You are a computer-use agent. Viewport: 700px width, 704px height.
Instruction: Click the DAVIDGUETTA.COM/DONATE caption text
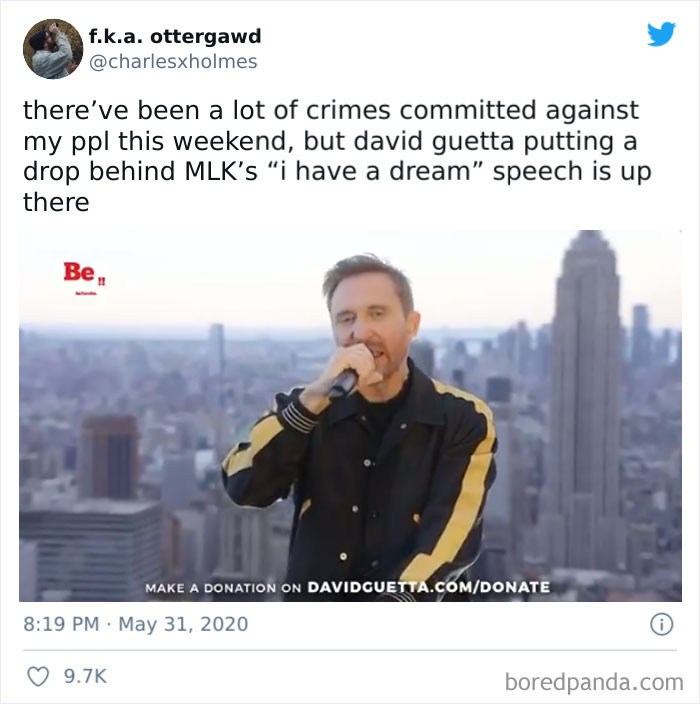pyautogui.click(x=428, y=587)
